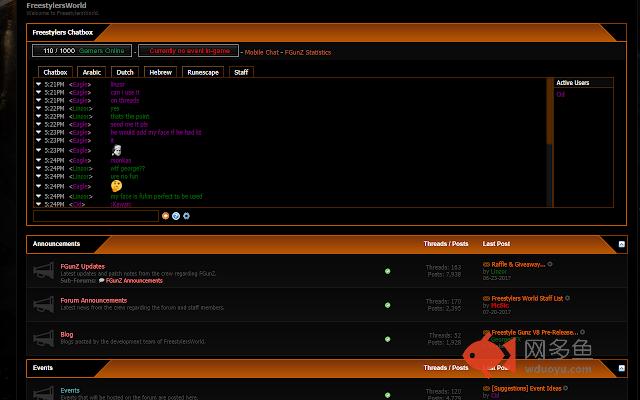This screenshot has height=400, width=640.
Task: Click the face emote image at 5:23PM
Action: pos(116,150)
